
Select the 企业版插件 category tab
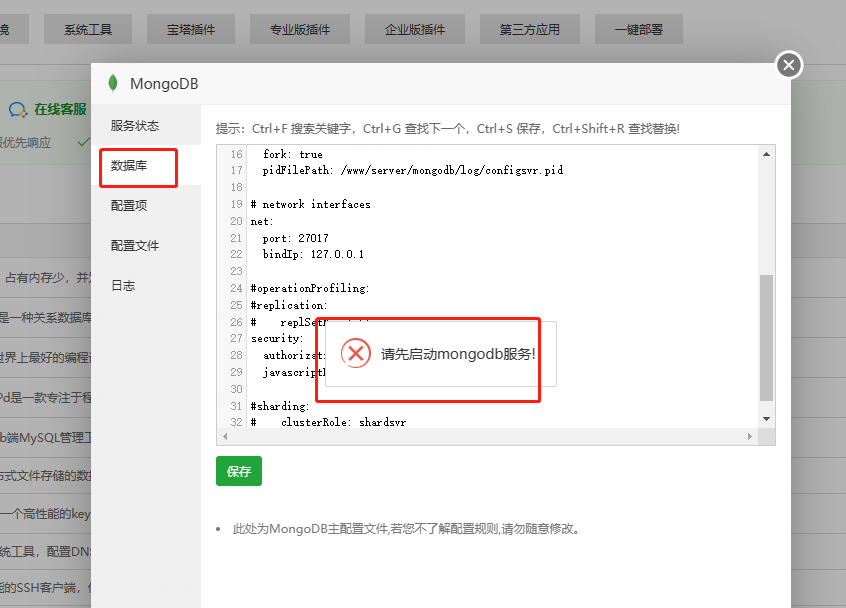415,29
